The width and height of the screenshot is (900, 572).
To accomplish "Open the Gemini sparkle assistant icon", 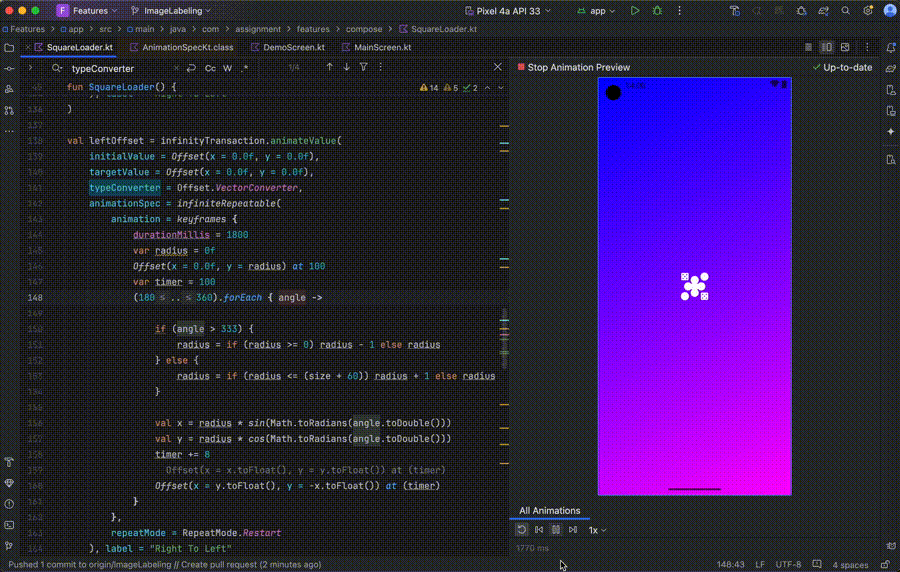I will click(891, 131).
